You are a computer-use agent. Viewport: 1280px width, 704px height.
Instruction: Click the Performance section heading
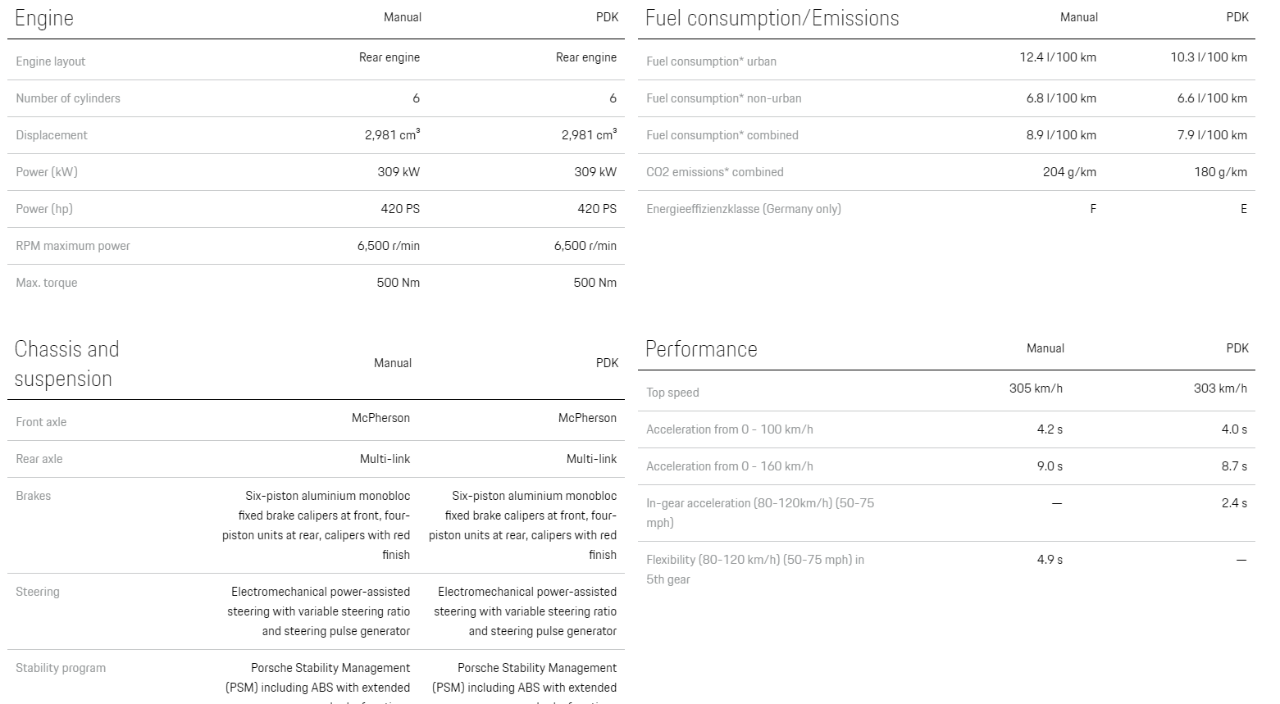[701, 349]
